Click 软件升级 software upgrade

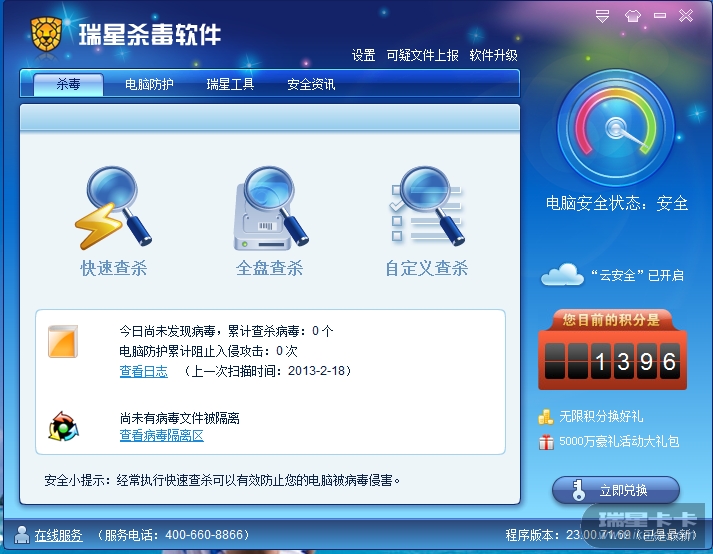coord(493,55)
